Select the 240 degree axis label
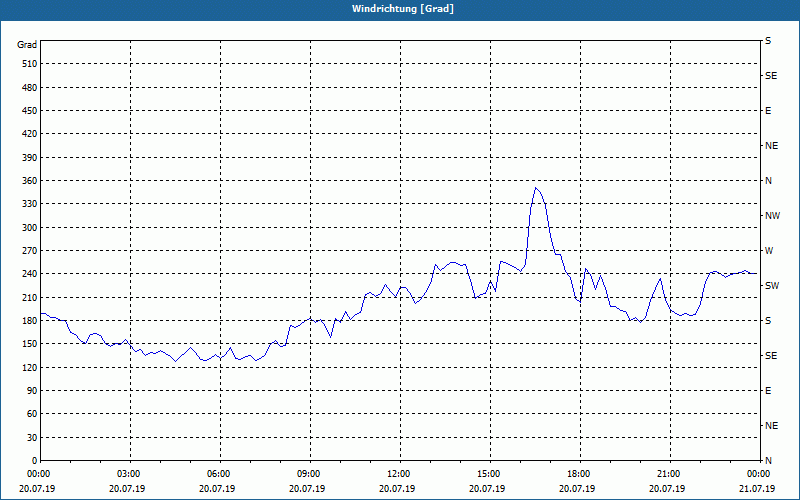800x500 pixels. click(x=30, y=274)
